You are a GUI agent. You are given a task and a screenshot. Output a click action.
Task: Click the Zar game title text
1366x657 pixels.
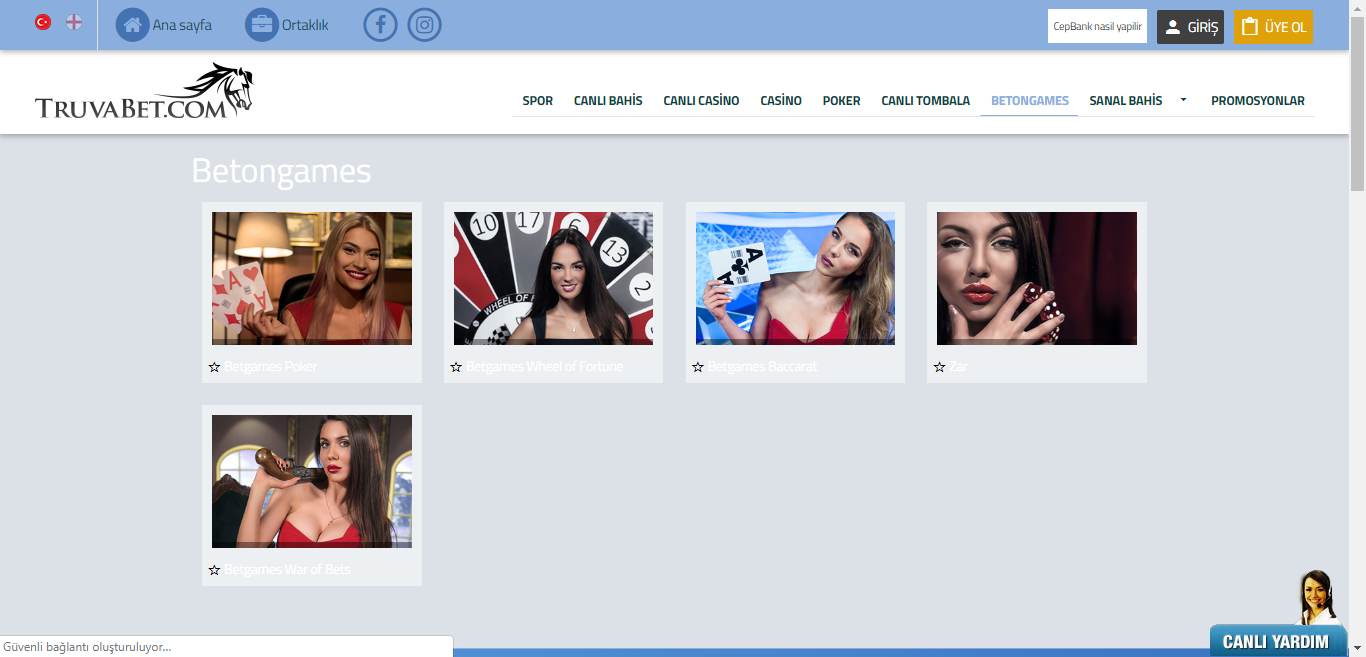pyautogui.click(x=959, y=367)
